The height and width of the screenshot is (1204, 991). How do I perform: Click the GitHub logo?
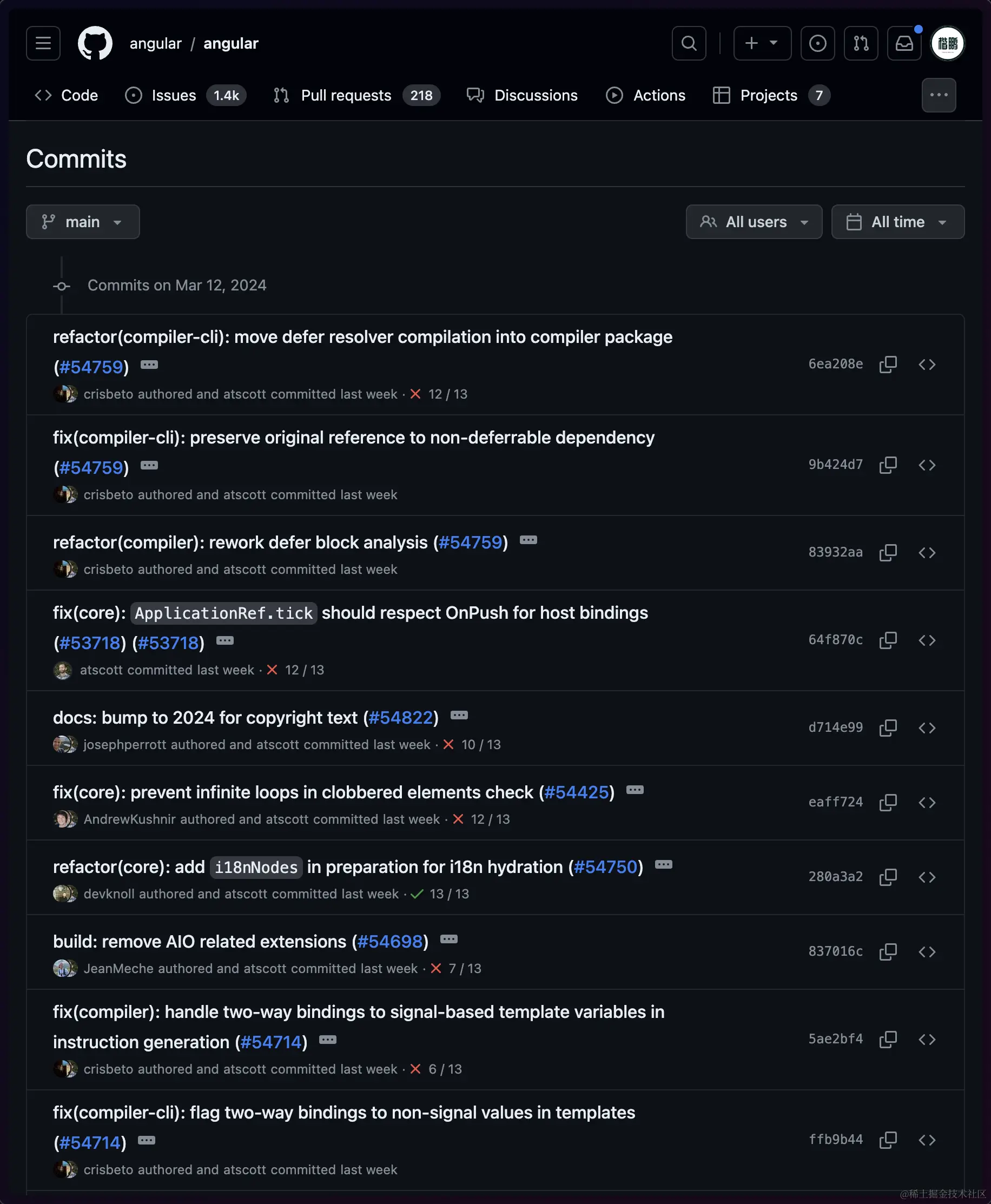tap(95, 43)
